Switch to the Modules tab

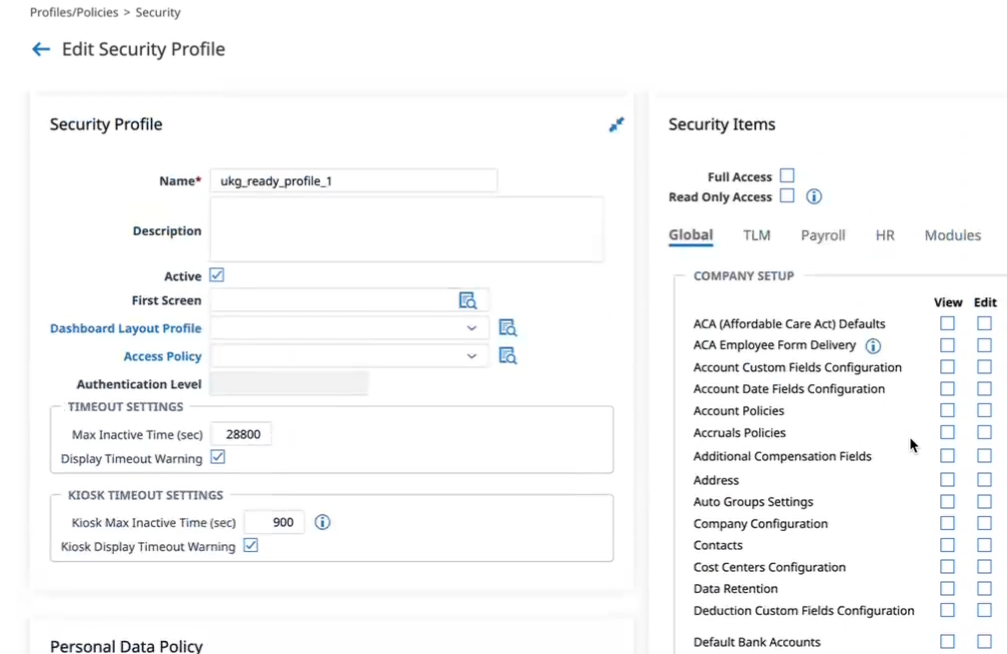952,235
